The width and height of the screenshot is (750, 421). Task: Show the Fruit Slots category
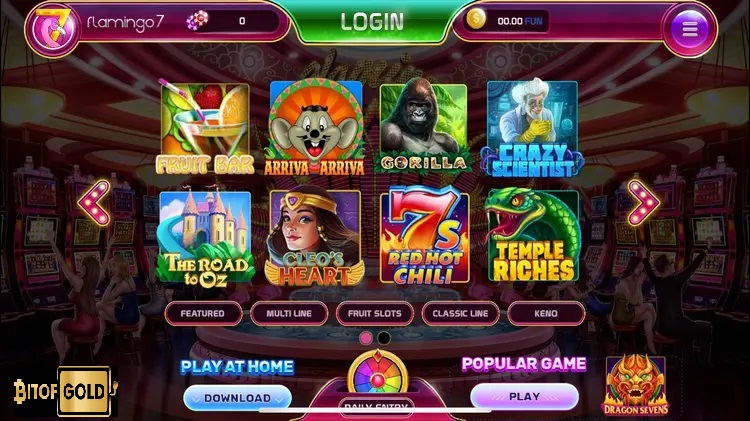point(375,314)
